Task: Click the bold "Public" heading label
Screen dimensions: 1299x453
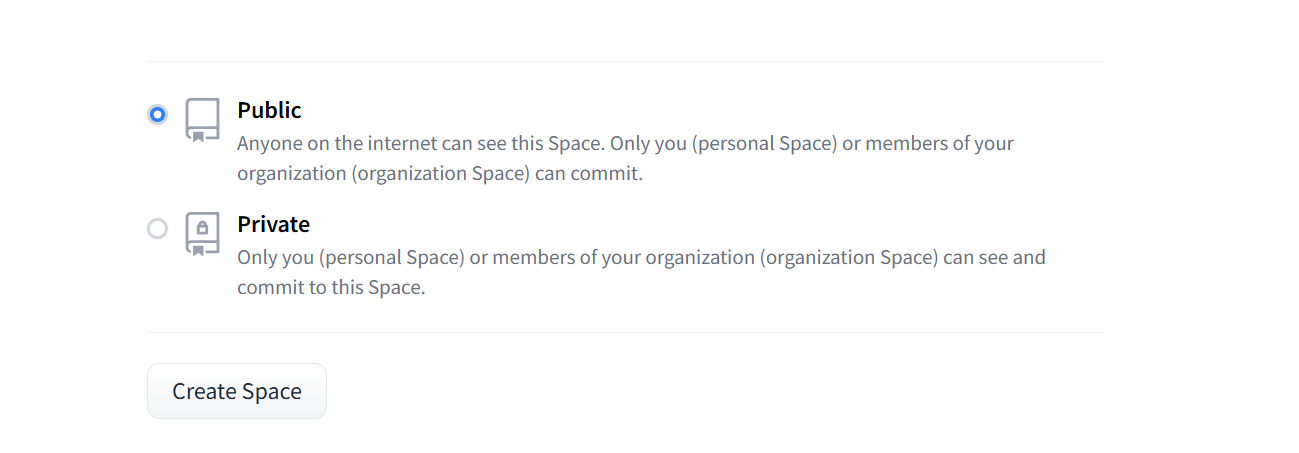Action: (x=269, y=110)
